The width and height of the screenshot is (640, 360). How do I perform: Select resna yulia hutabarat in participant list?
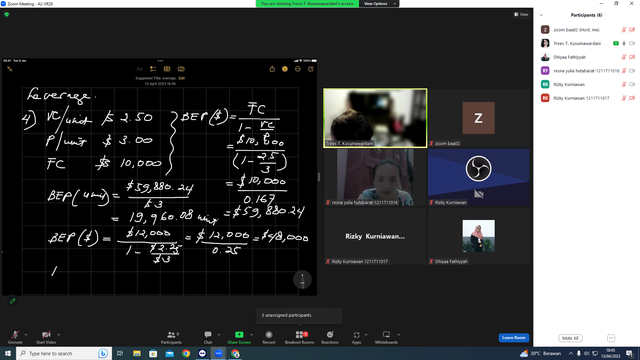tap(587, 71)
